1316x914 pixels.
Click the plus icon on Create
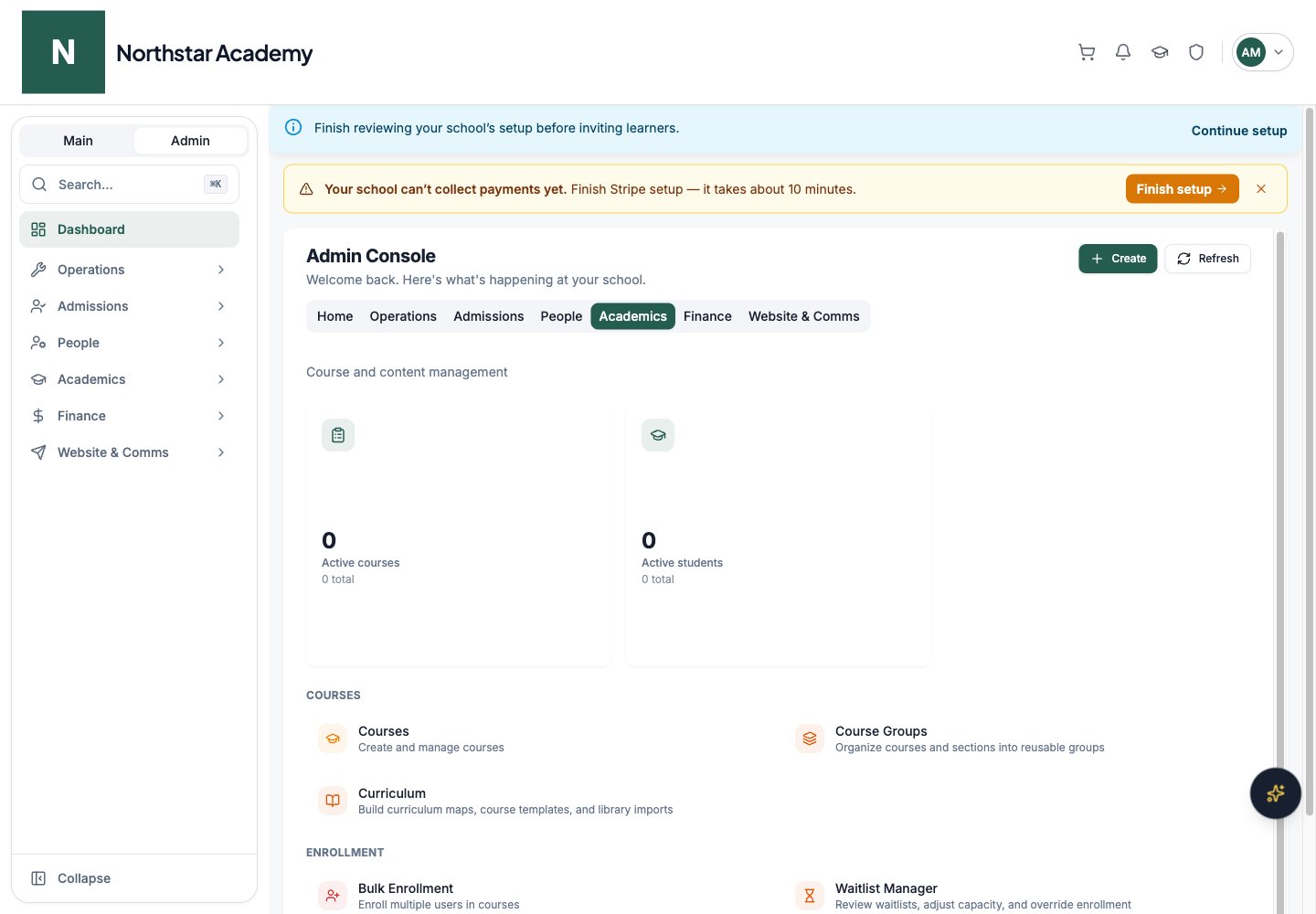pyautogui.click(x=1097, y=259)
